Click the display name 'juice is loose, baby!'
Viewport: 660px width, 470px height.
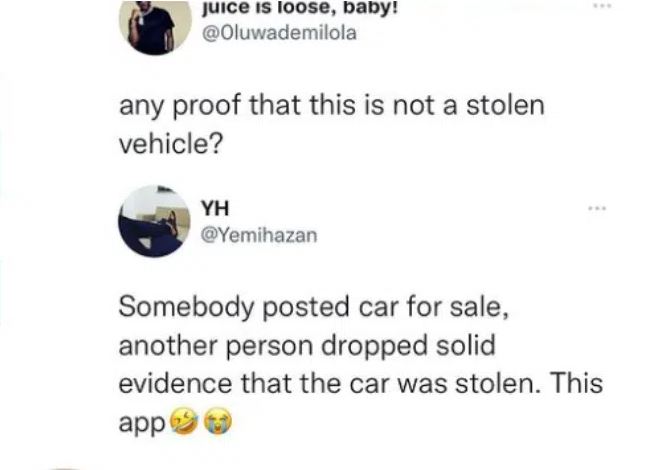point(300,8)
